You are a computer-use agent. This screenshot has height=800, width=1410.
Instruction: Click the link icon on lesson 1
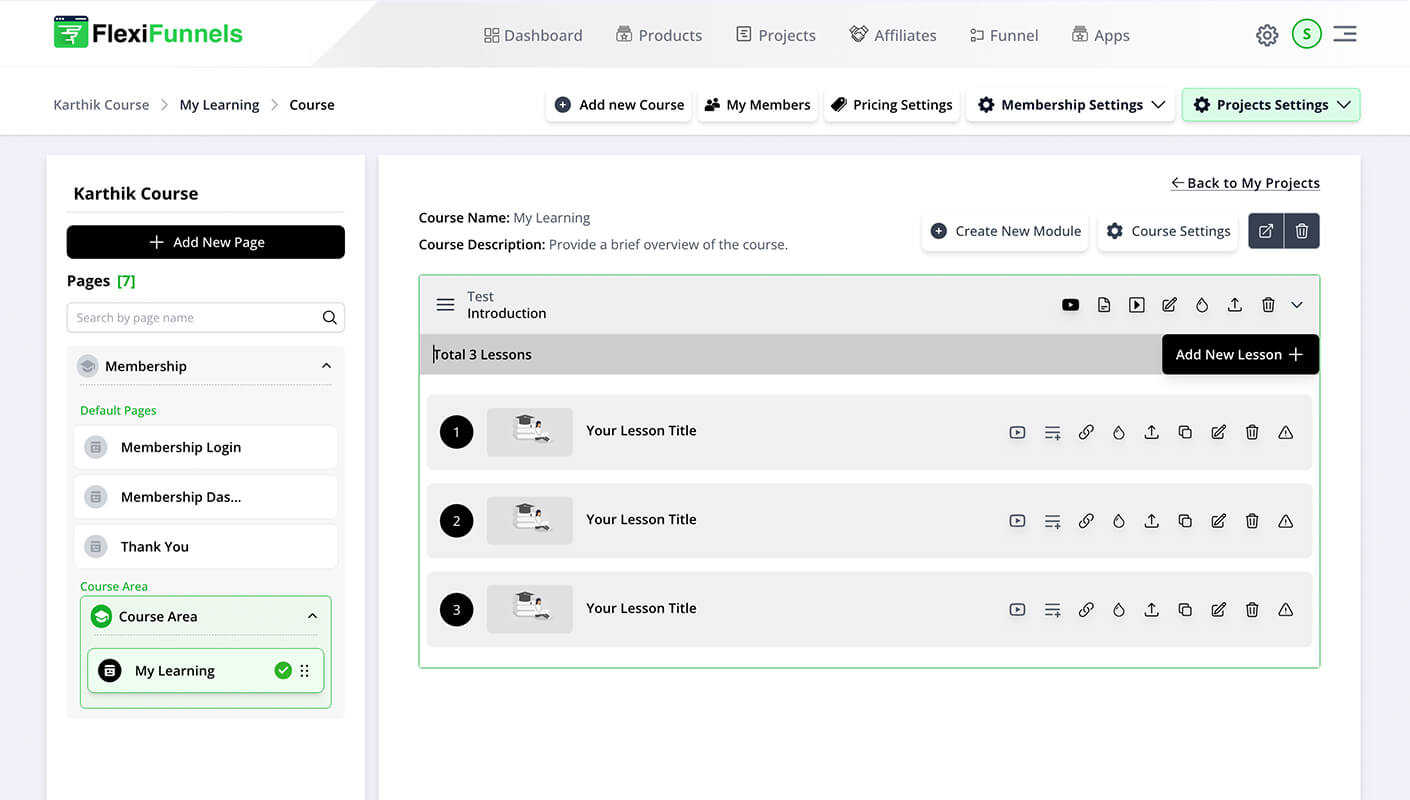[1086, 432]
